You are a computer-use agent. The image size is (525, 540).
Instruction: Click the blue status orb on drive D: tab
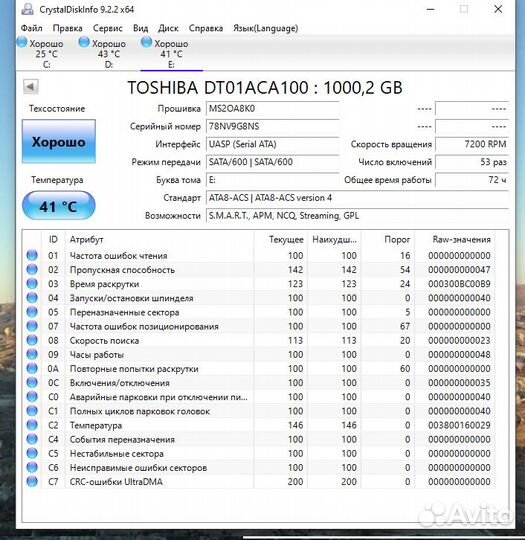coord(84,42)
